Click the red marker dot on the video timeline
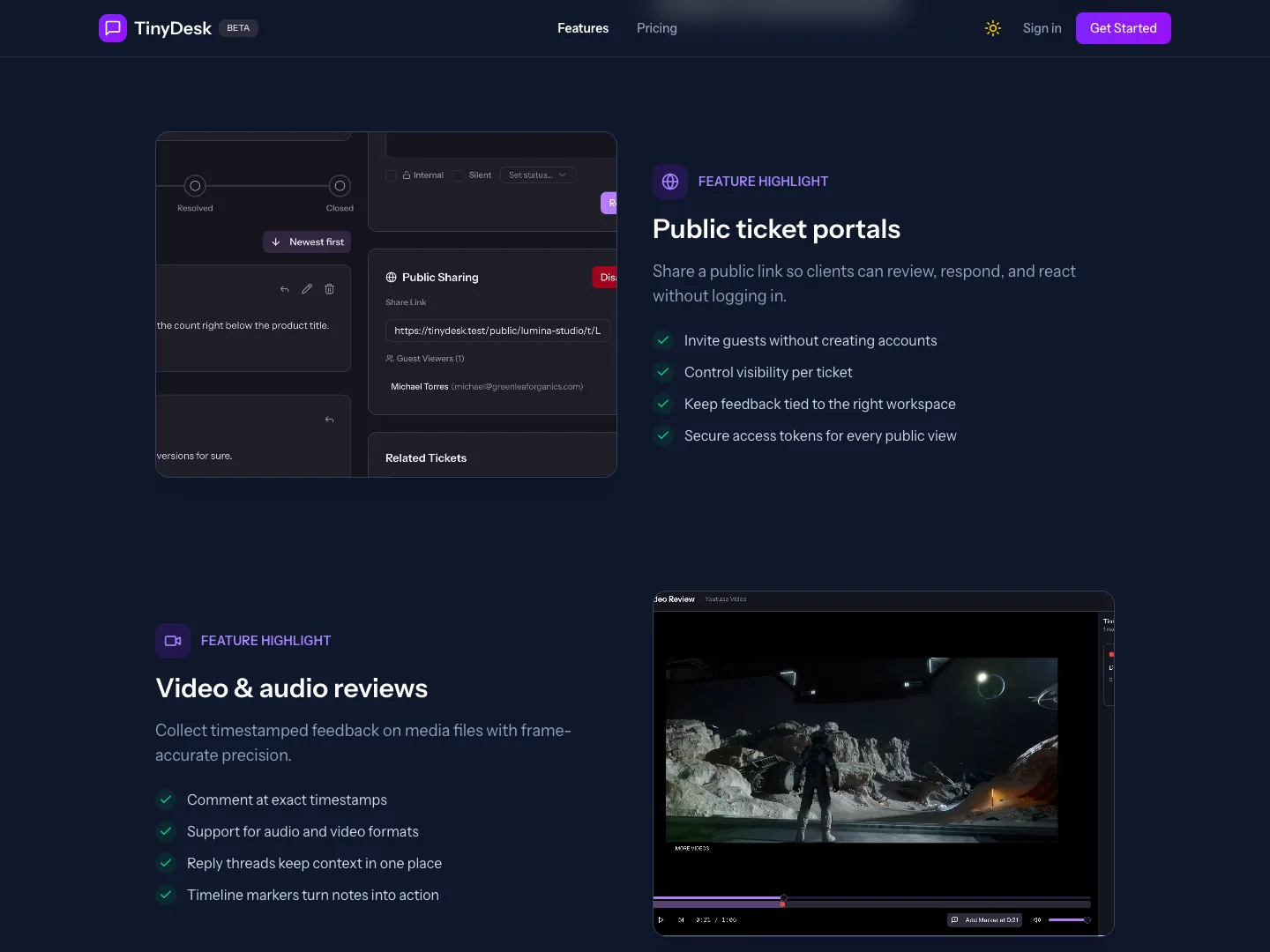The height and width of the screenshot is (952, 1270). [782, 904]
